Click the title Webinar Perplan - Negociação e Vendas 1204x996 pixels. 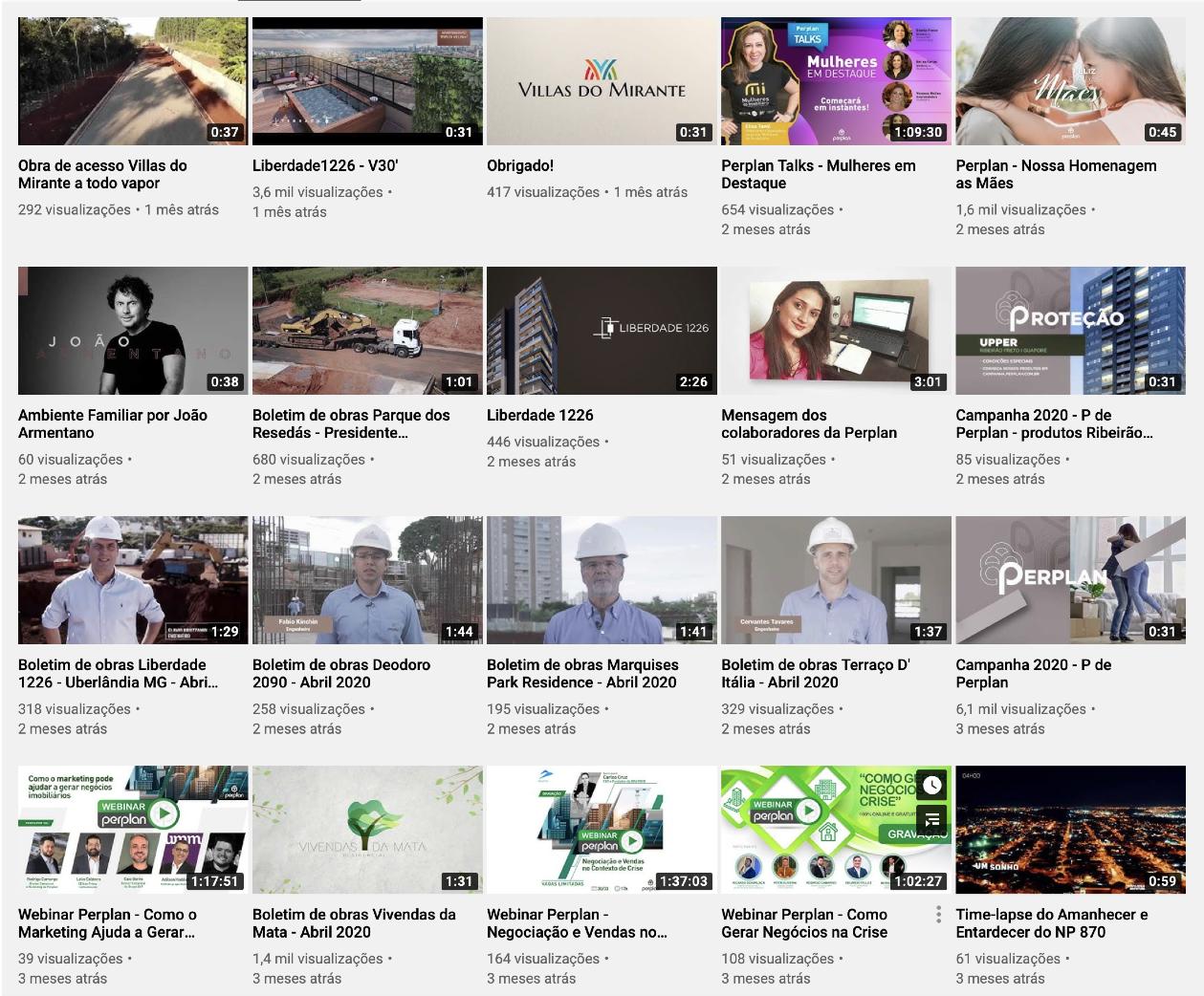coord(577,922)
